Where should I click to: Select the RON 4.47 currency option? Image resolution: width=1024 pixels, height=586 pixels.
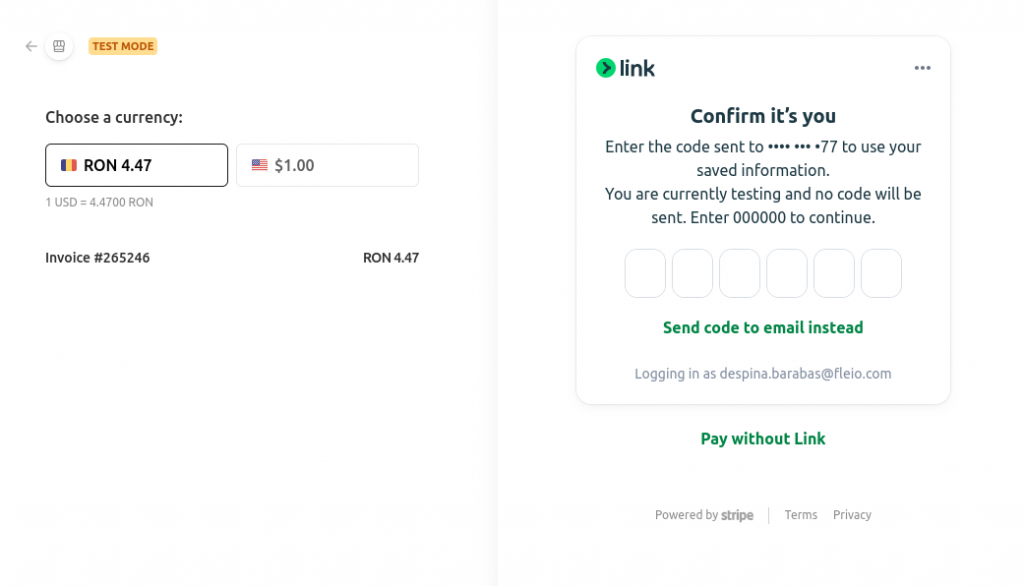[x=136, y=165]
